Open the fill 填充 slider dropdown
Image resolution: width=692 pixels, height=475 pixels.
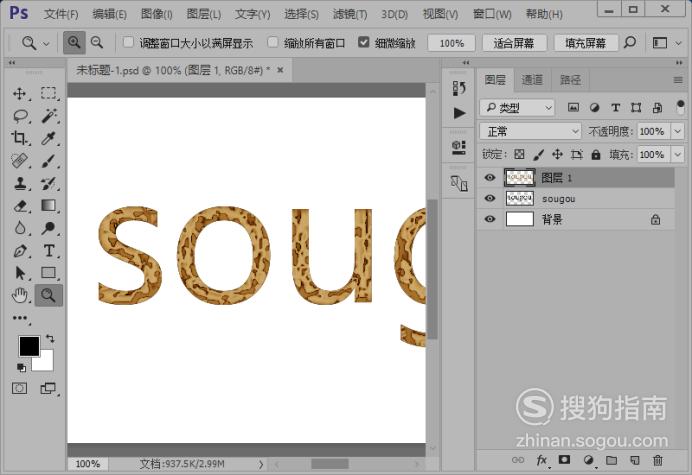pos(677,155)
